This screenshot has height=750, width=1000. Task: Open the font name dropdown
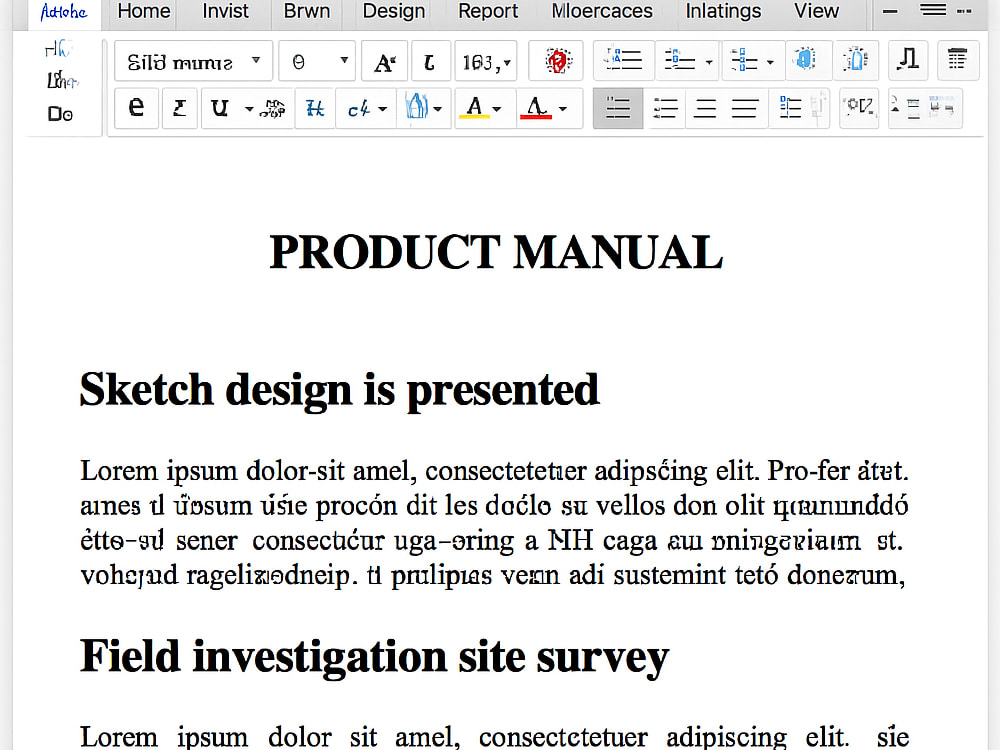[193, 61]
